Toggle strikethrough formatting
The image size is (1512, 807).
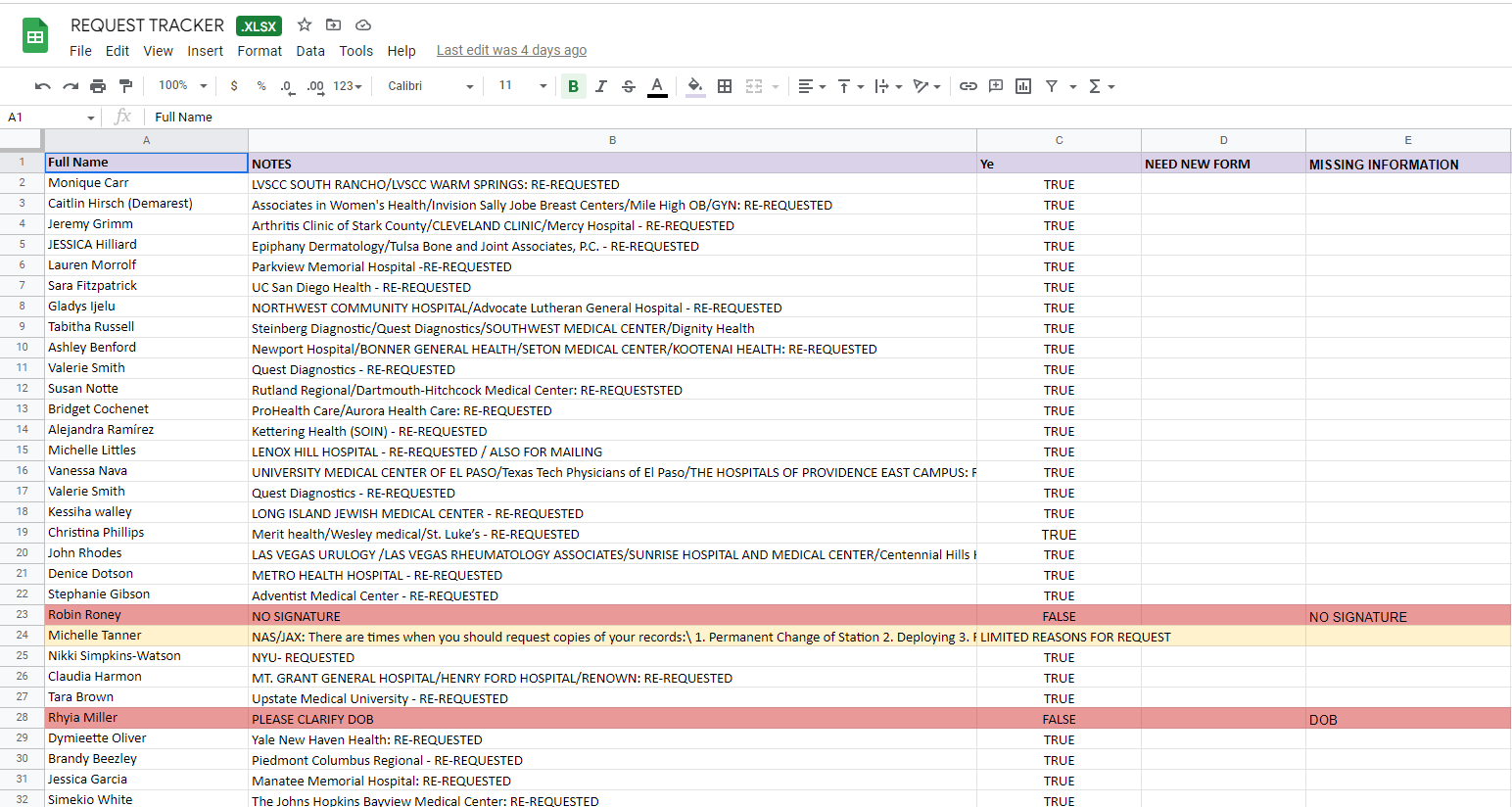(x=629, y=86)
